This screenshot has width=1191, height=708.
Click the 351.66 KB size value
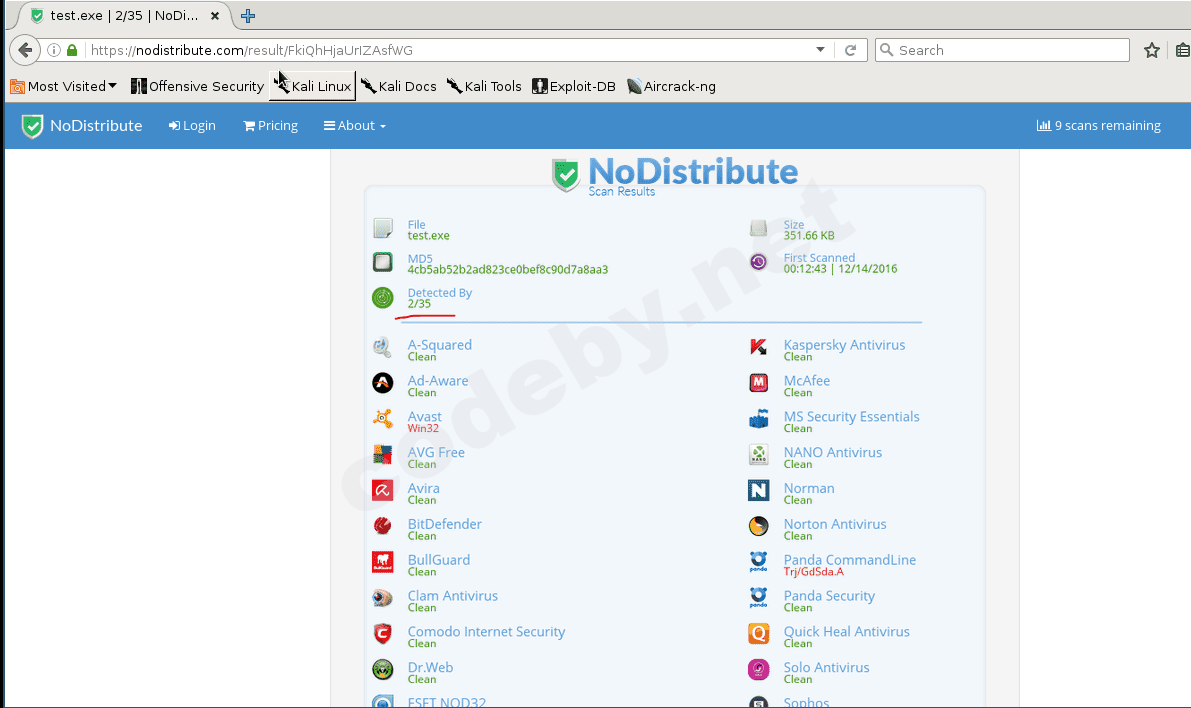click(809, 235)
